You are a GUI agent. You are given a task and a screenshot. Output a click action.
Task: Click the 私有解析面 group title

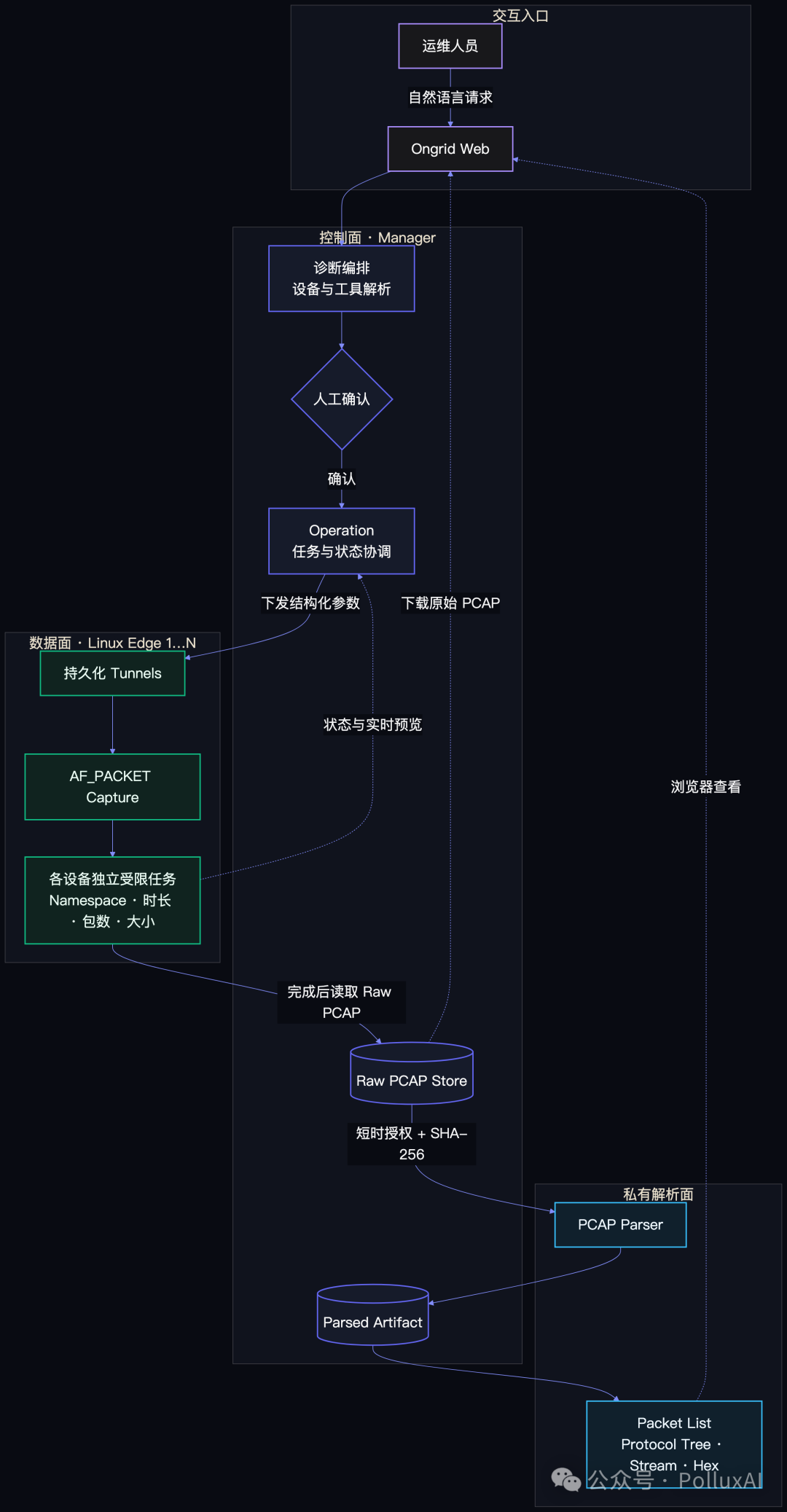(658, 1194)
